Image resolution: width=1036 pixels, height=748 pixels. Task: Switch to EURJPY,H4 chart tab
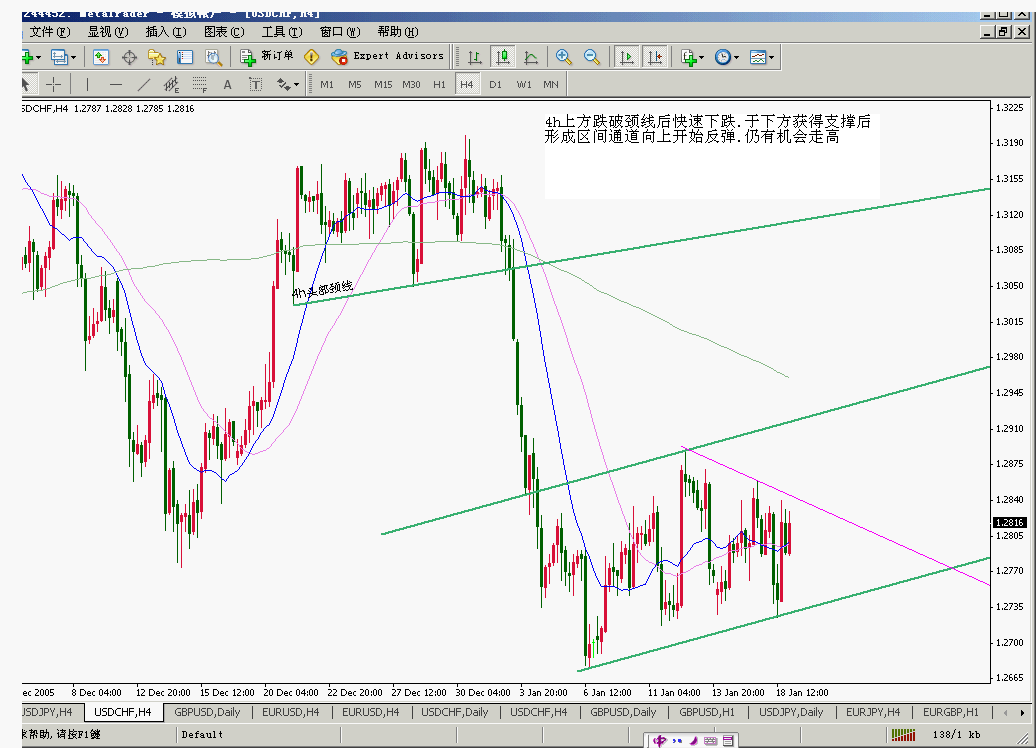[873, 712]
